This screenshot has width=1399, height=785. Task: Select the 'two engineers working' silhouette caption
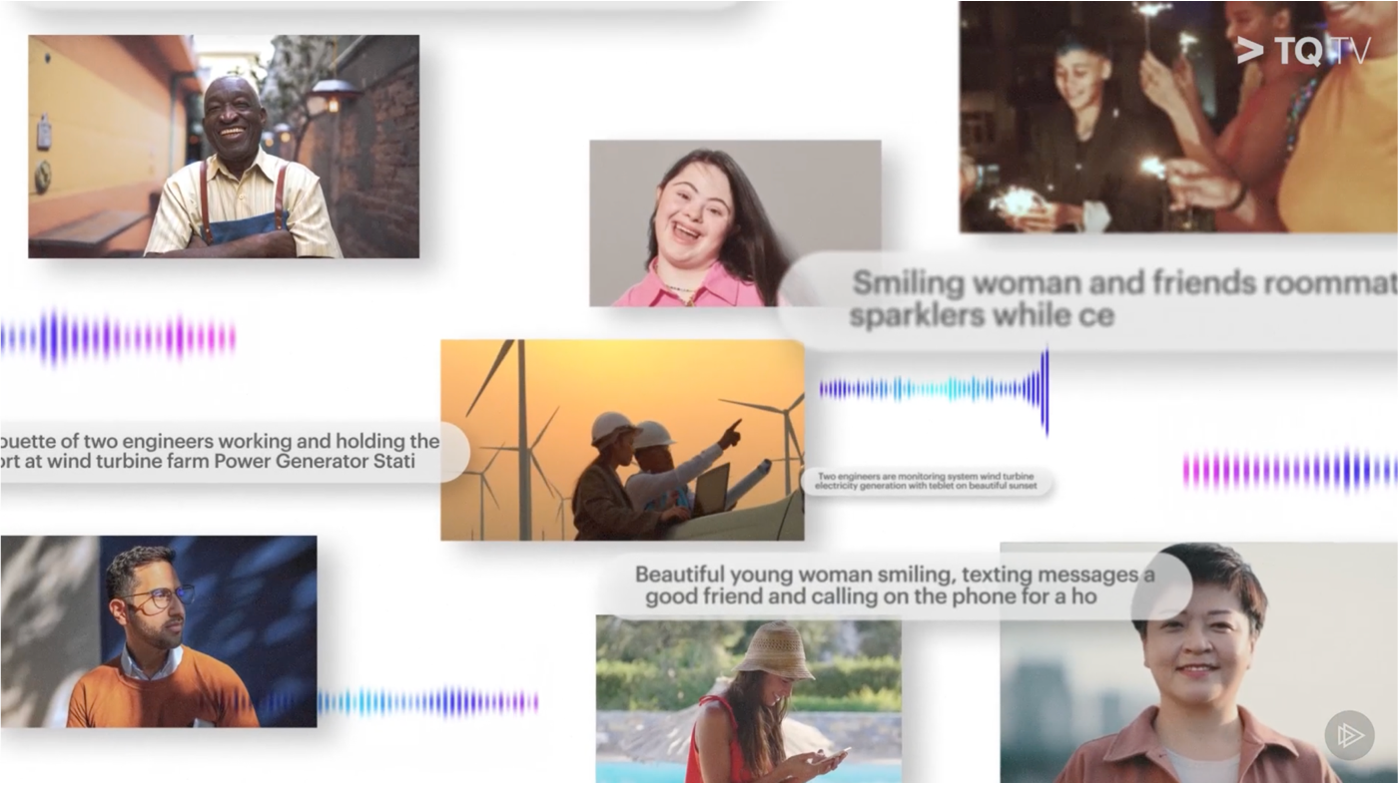click(220, 451)
